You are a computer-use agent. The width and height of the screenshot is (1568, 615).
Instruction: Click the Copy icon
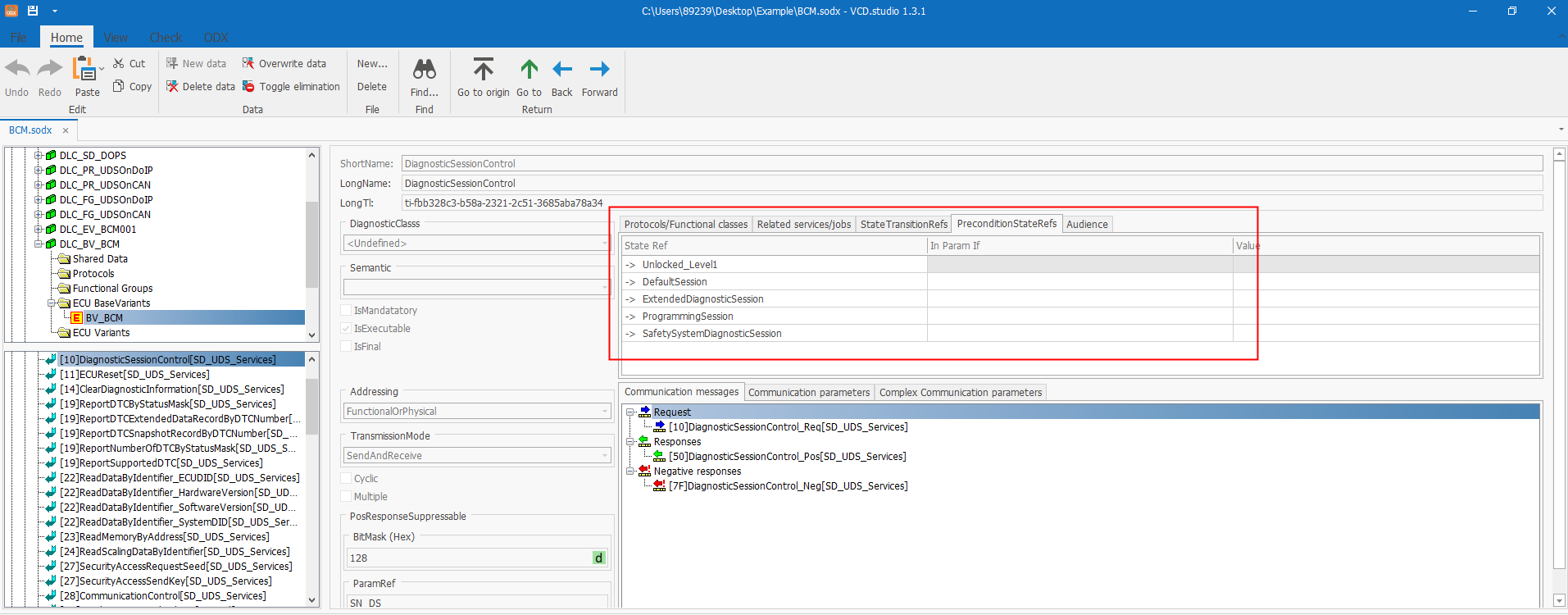tap(119, 86)
